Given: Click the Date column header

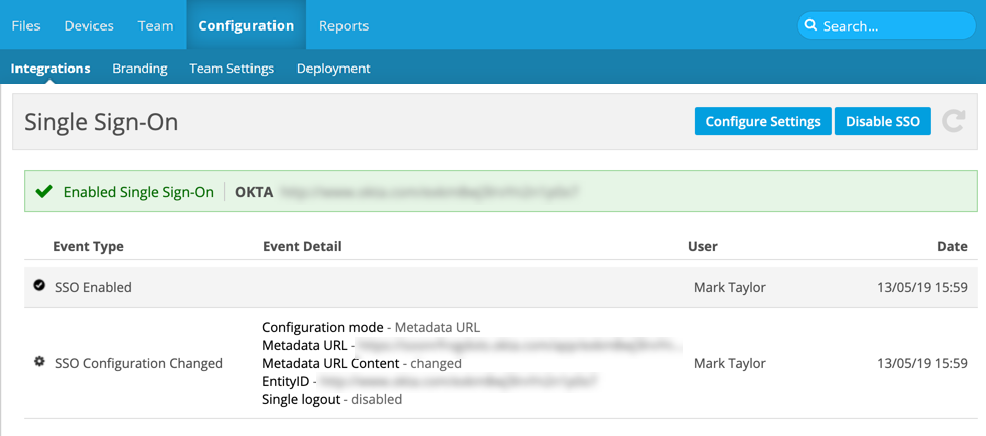Looking at the screenshot, I should click(x=951, y=246).
